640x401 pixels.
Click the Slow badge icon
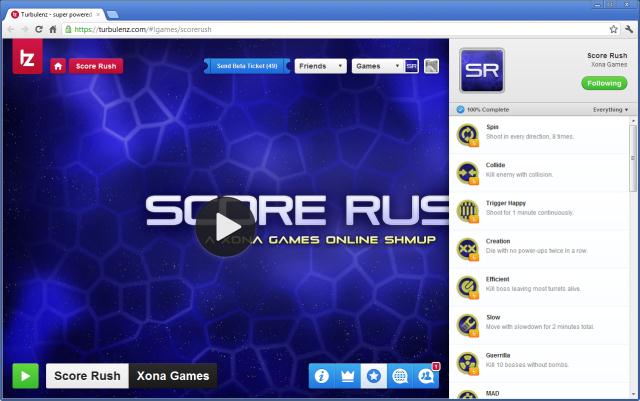coord(468,325)
